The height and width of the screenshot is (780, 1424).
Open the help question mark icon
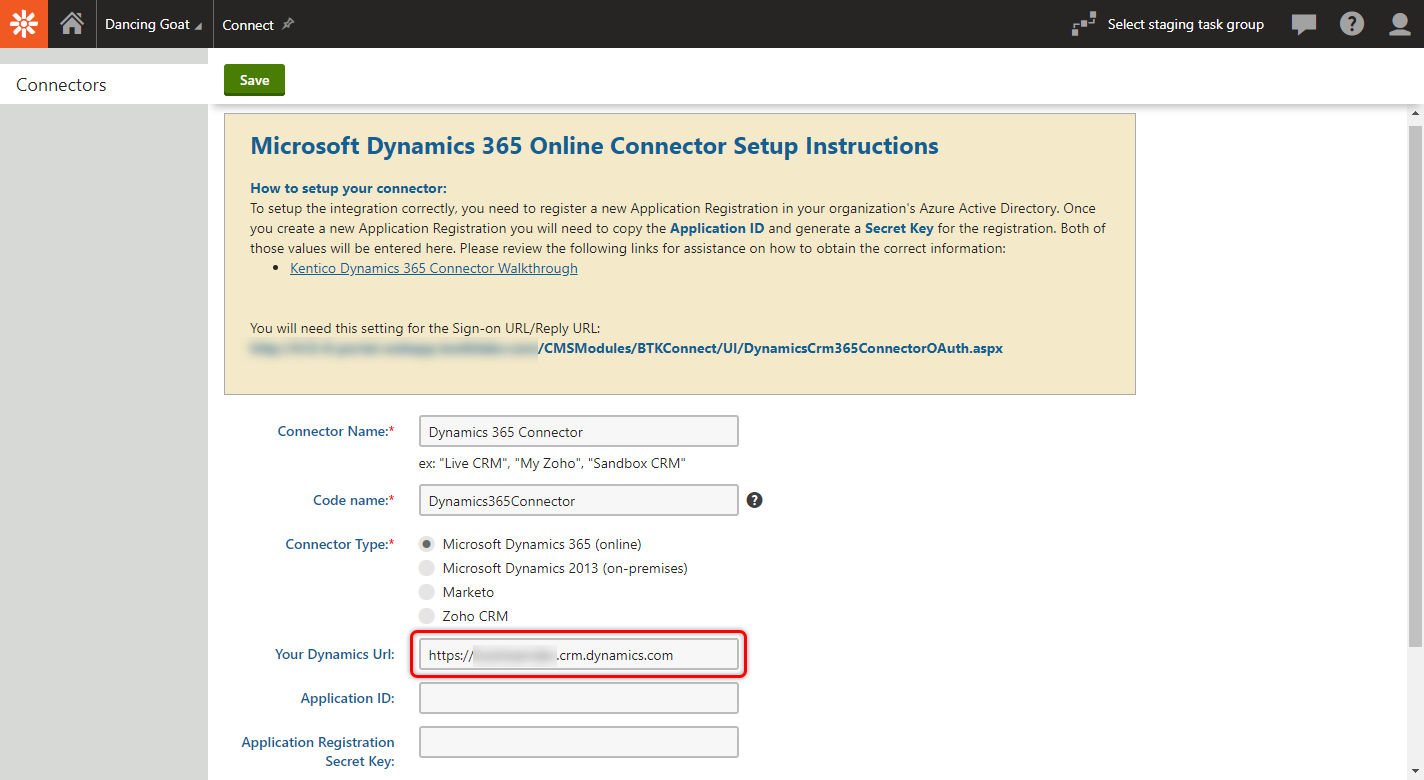coord(1352,24)
